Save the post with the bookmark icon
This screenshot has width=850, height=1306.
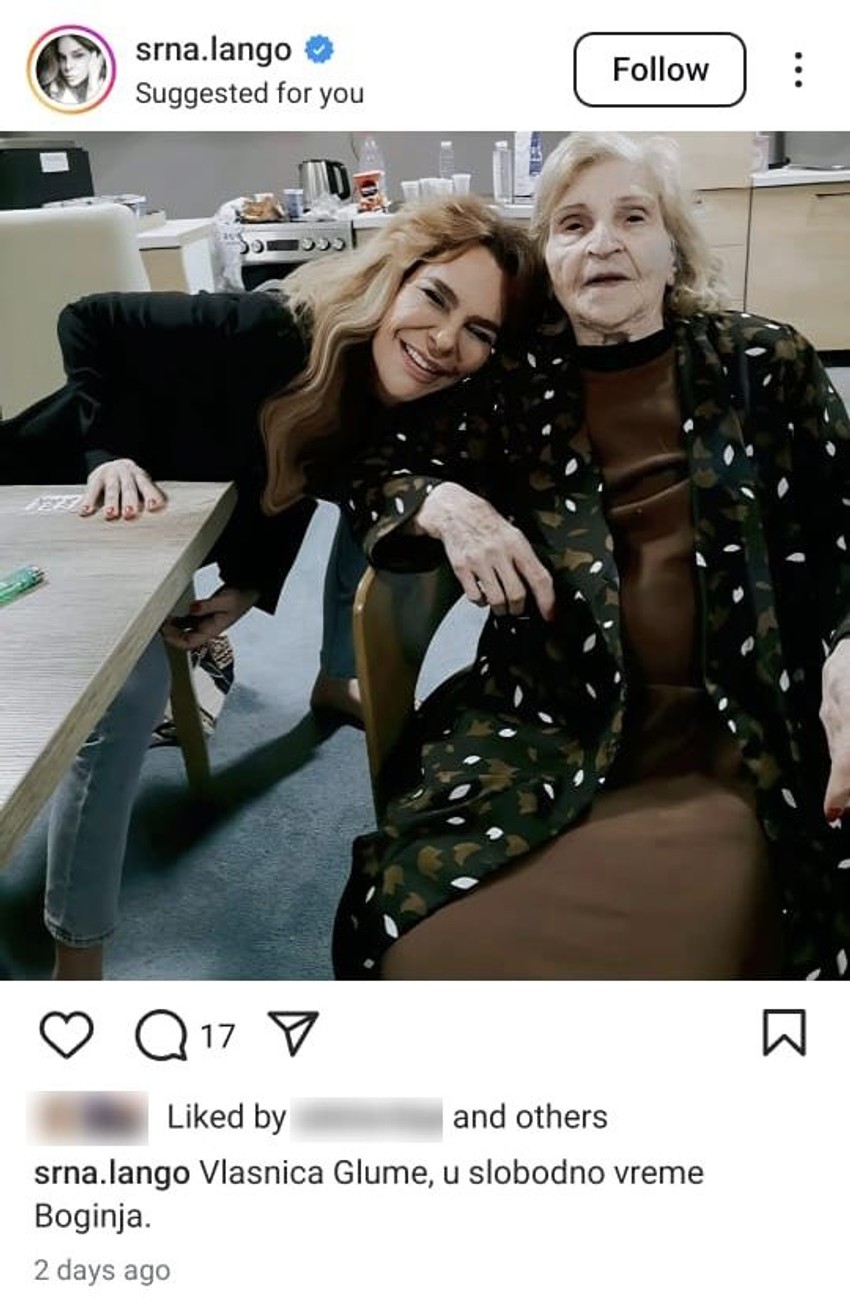784,1033
